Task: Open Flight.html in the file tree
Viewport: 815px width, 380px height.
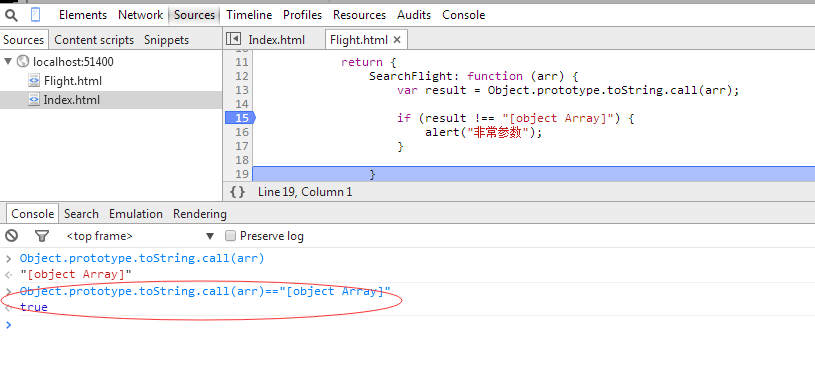Action: pyautogui.click(x=73, y=81)
